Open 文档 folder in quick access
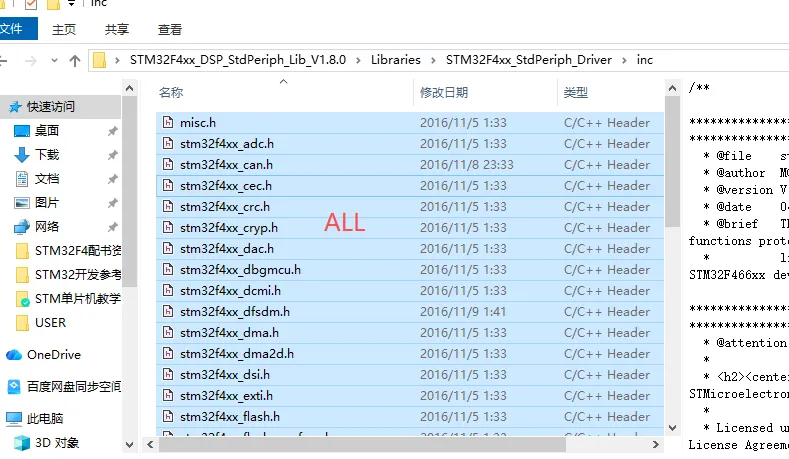The height and width of the screenshot is (459, 789). click(47, 179)
